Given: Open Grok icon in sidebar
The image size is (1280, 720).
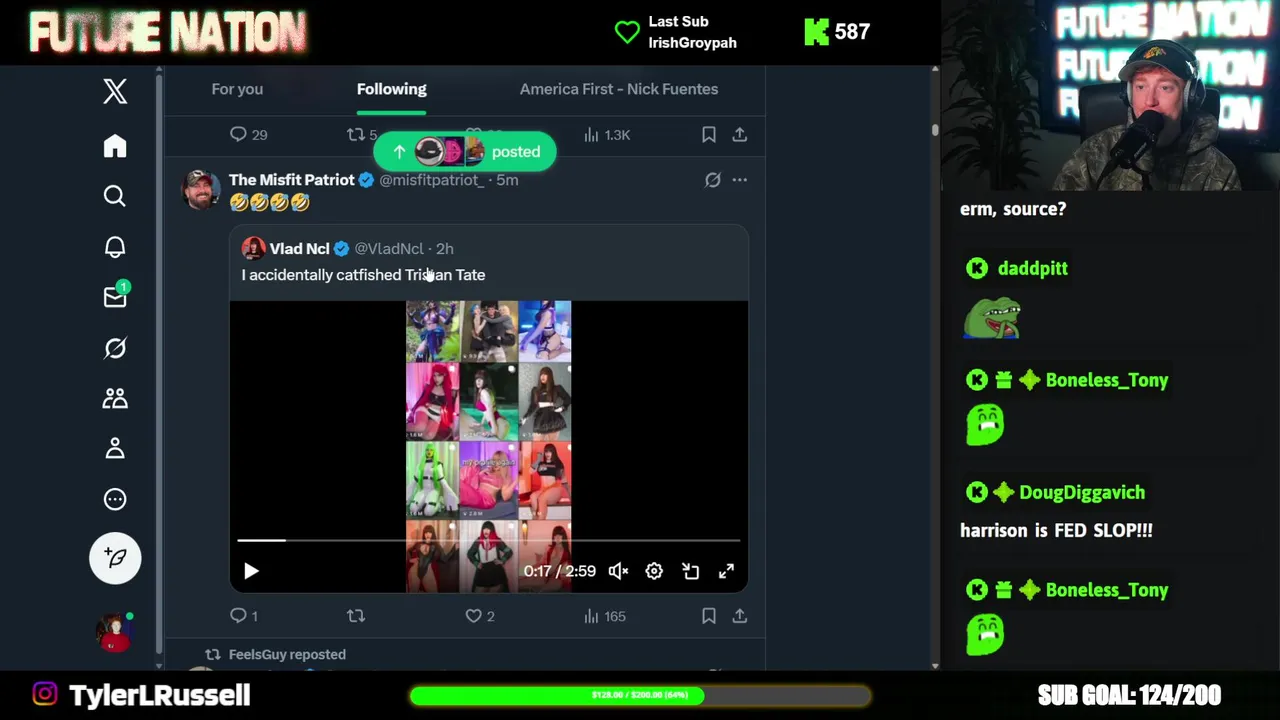Looking at the screenshot, I should point(115,348).
